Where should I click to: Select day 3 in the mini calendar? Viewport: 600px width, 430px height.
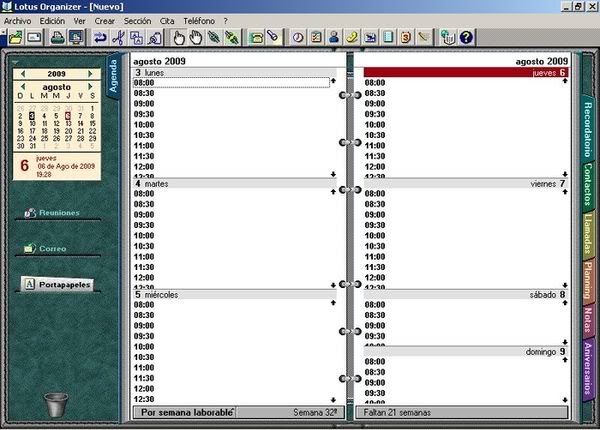(32, 116)
